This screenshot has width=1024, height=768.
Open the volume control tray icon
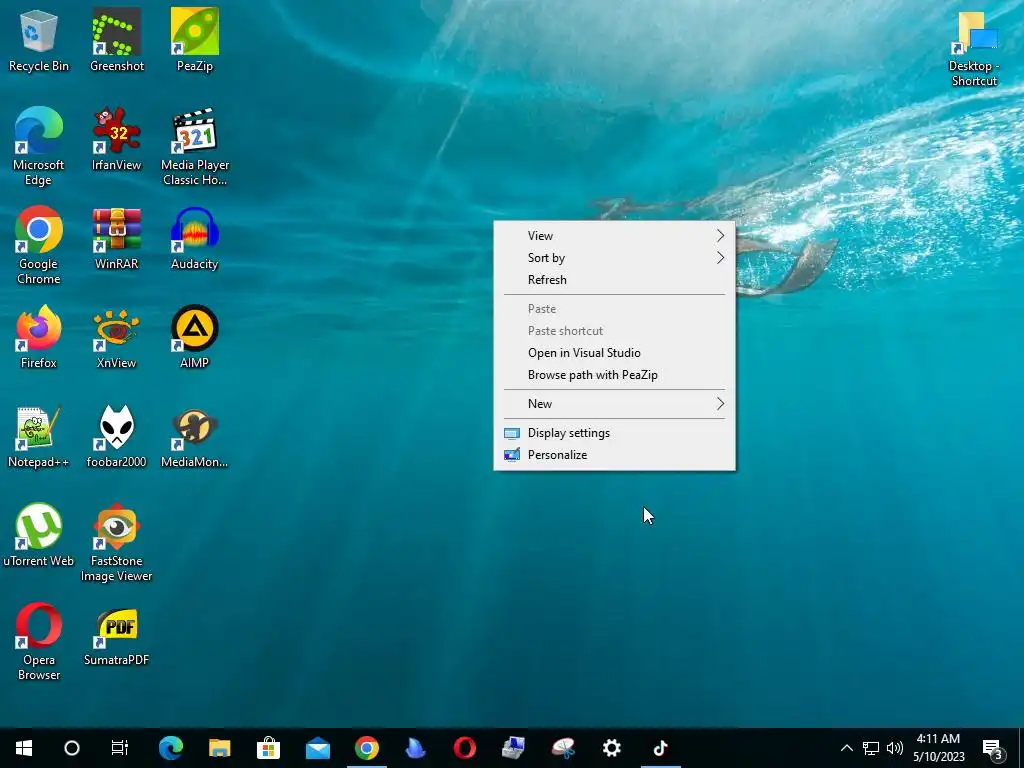pos(895,748)
